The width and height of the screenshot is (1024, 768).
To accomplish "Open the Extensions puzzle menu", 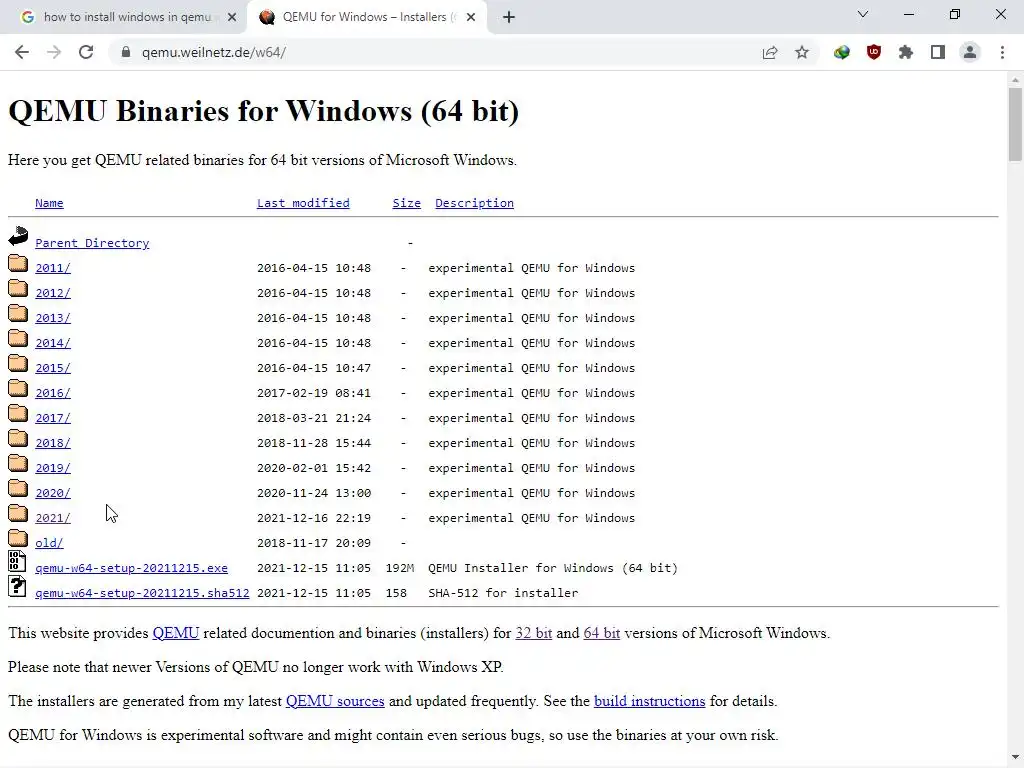I will click(x=906, y=52).
